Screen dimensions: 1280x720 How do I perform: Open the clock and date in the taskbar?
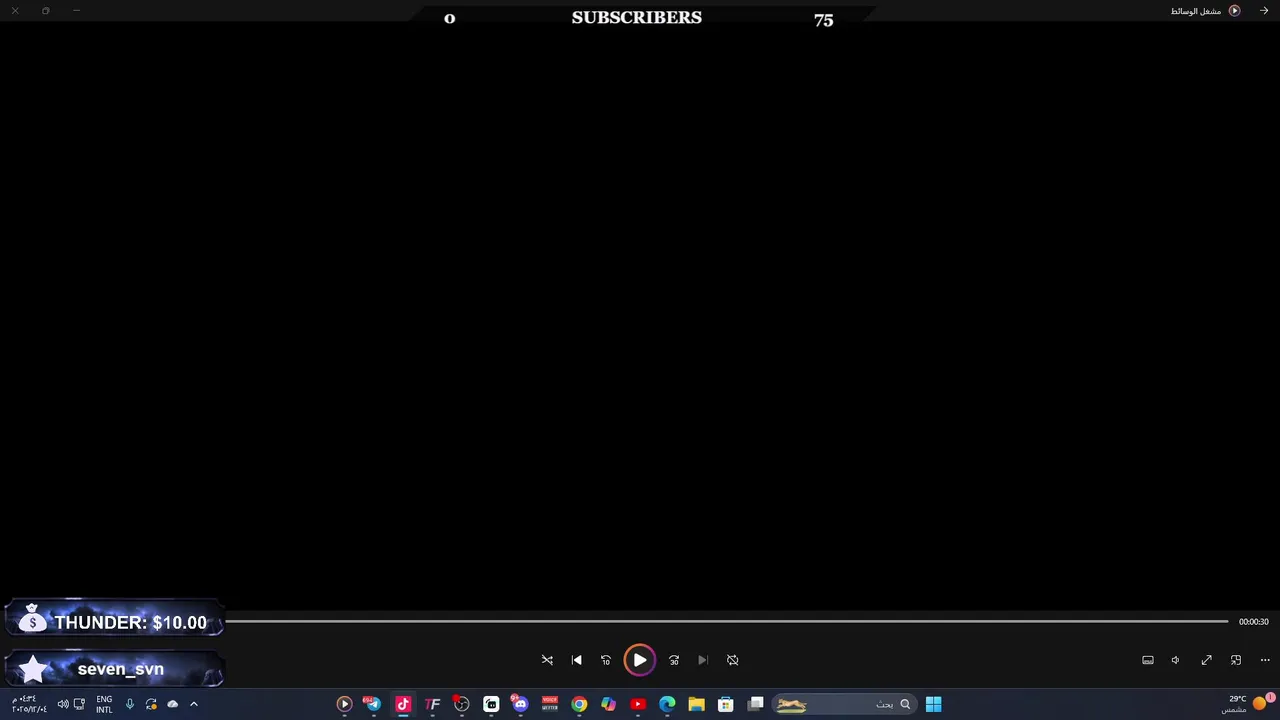click(x=29, y=704)
